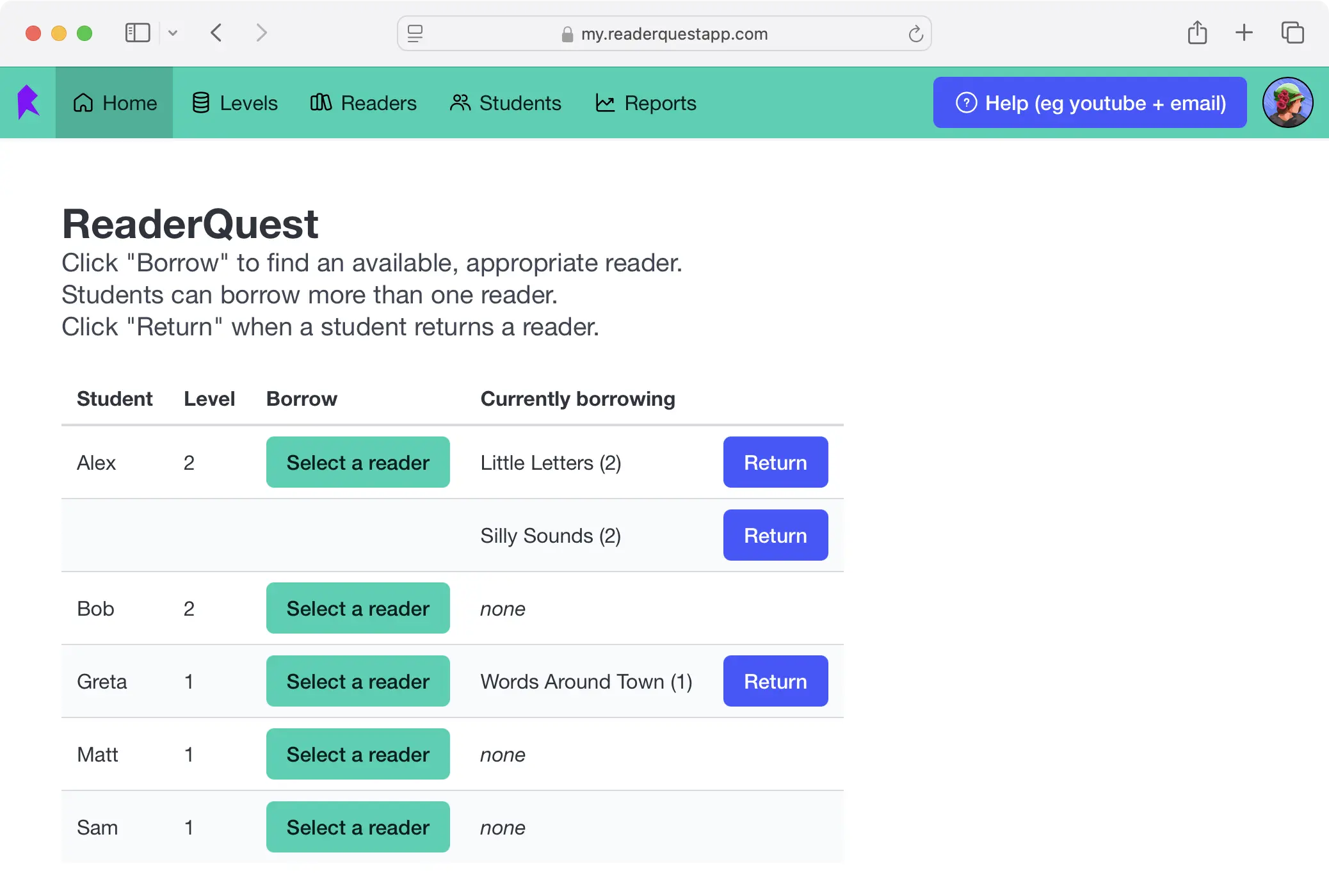Click the Words Around Town (1) text
This screenshot has height=896, width=1329.
[586, 682]
